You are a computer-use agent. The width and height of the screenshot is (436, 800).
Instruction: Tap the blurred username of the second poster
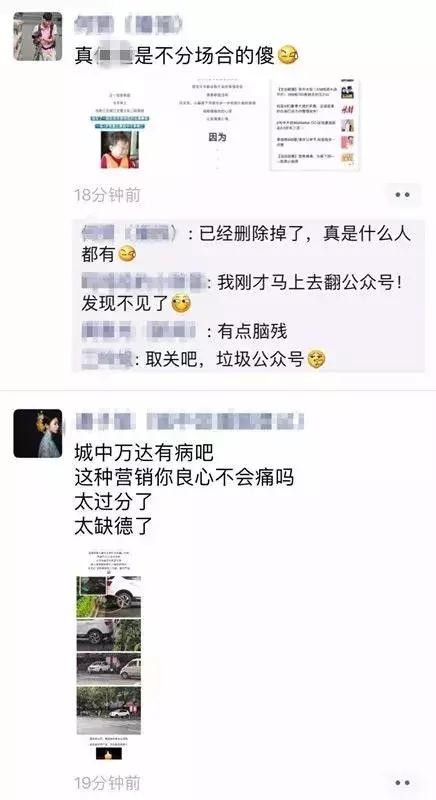point(189,421)
